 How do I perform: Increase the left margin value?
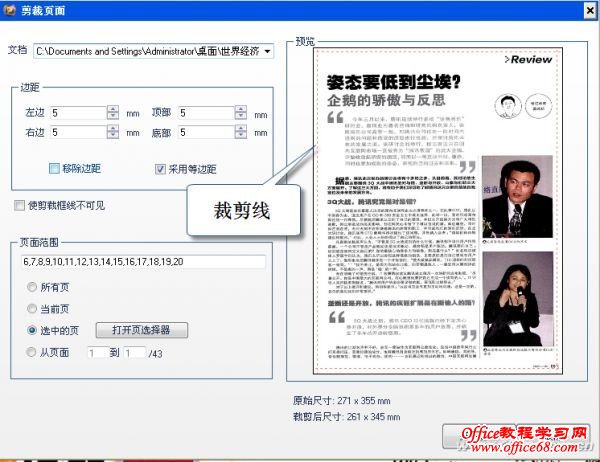click(x=113, y=109)
